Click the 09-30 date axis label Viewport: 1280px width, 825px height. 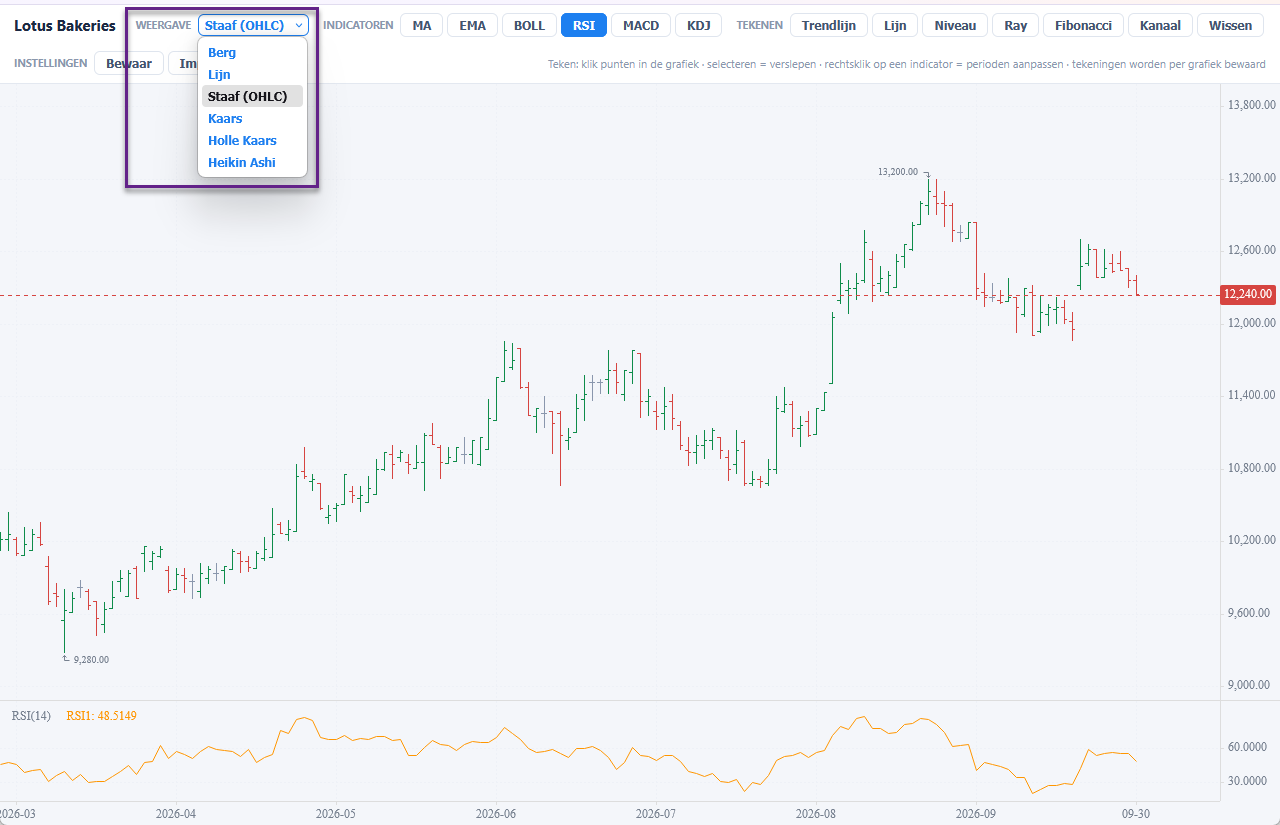(x=1136, y=814)
